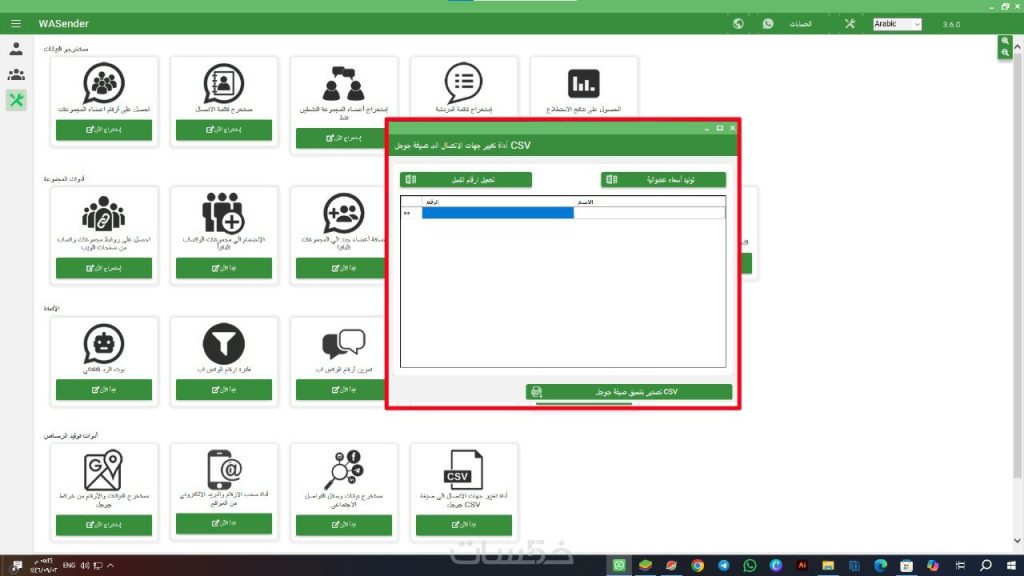The image size is (1024, 576).
Task: Click the CSV file converter icon
Action: pos(464,470)
